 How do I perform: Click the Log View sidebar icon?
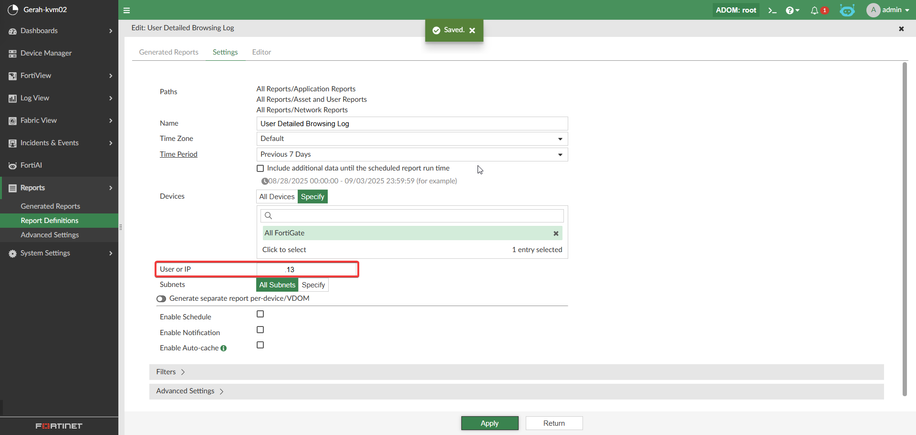(12, 98)
